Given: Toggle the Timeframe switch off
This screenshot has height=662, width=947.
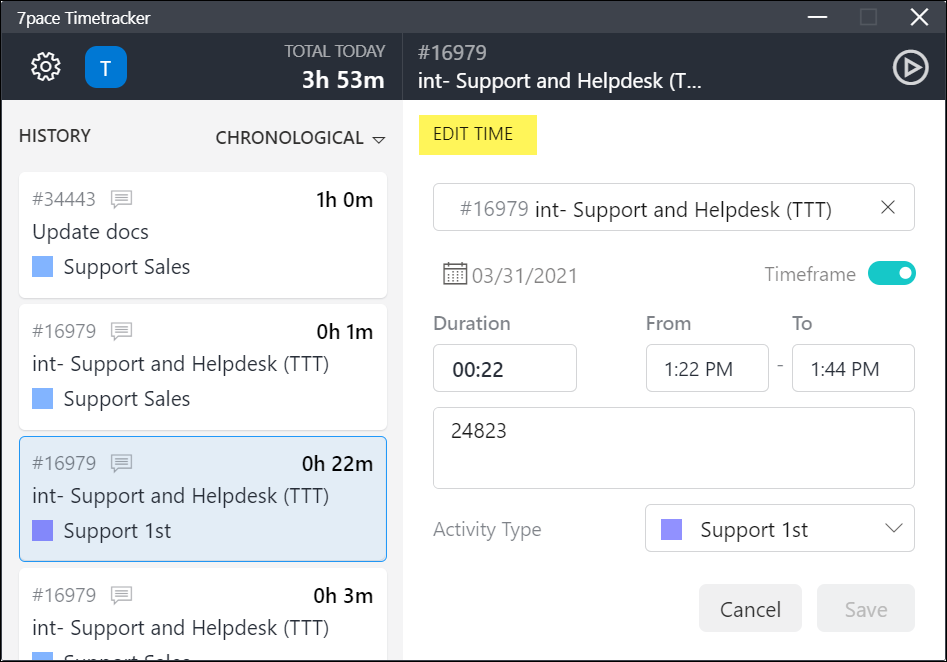Looking at the screenshot, I should (891, 274).
